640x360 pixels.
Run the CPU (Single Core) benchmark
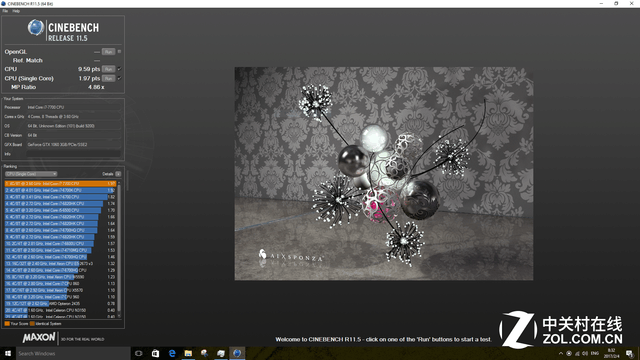(x=108, y=78)
